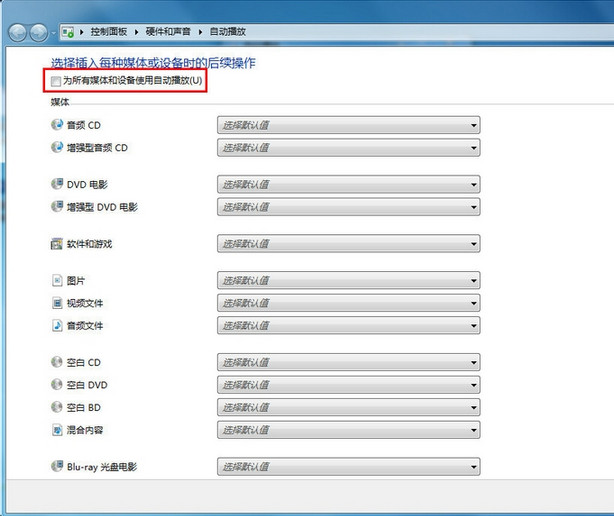
Task: Click the 视频文件 icon
Action: click(57, 303)
